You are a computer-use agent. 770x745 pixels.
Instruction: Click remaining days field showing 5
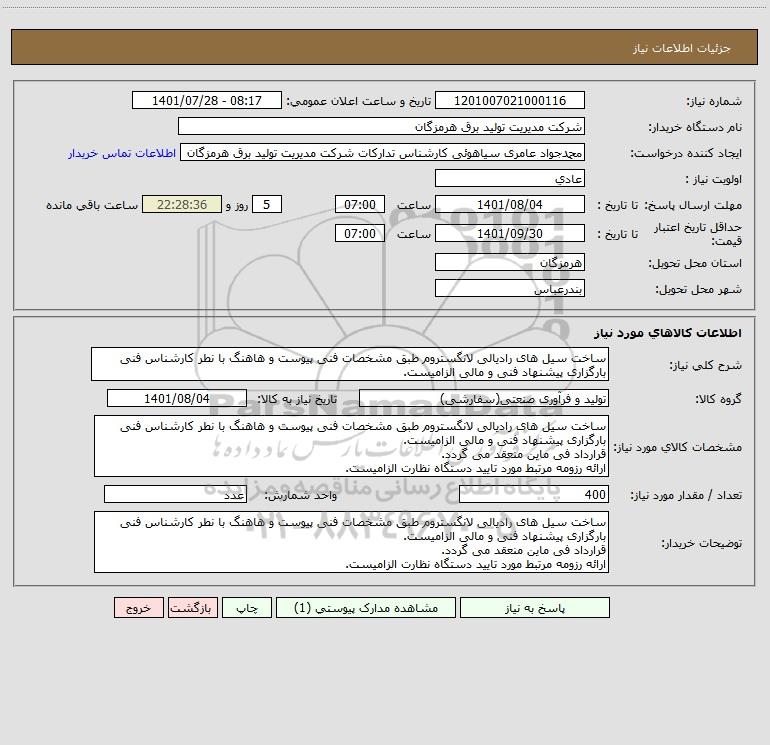(267, 204)
